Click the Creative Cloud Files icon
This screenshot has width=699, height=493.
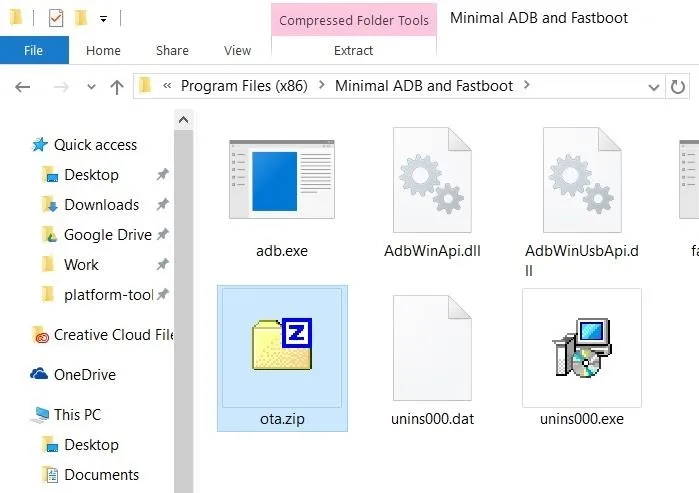click(40, 335)
